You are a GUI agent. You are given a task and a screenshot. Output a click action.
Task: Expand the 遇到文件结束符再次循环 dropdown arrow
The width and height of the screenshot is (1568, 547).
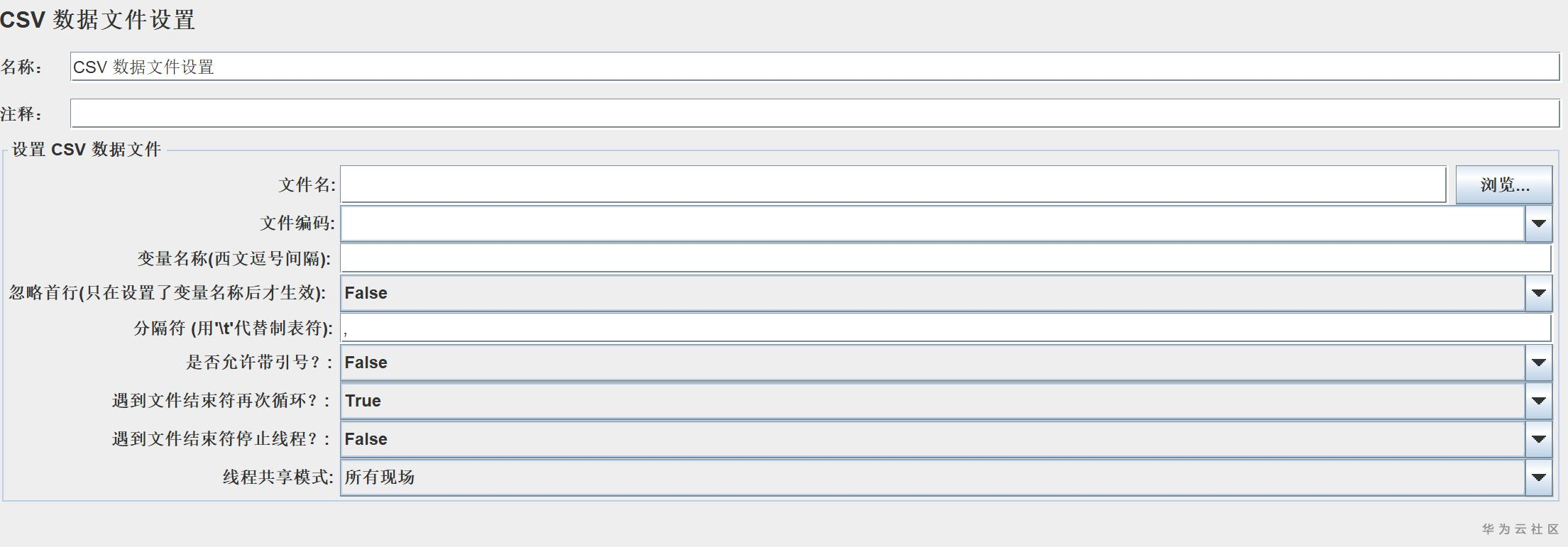click(x=1538, y=401)
